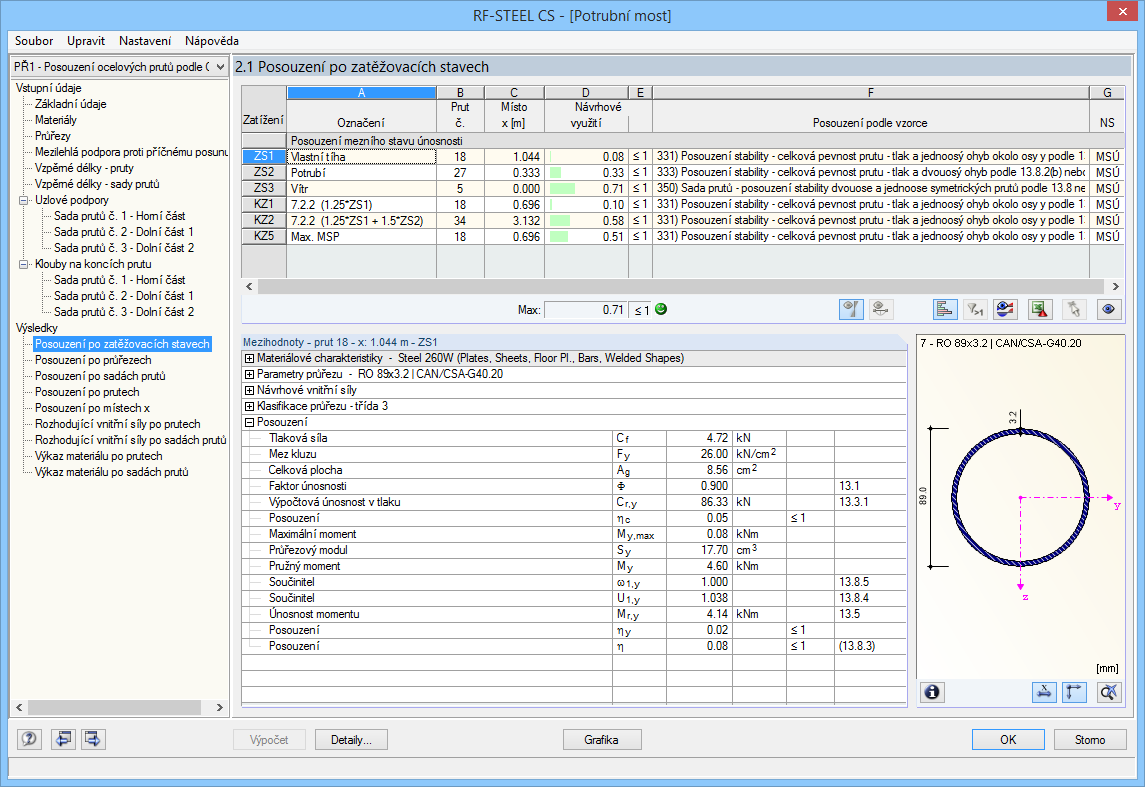Viewport: 1145px width, 787px height.
Task: Open Posouzení po průřezech results
Action: click(x=93, y=360)
